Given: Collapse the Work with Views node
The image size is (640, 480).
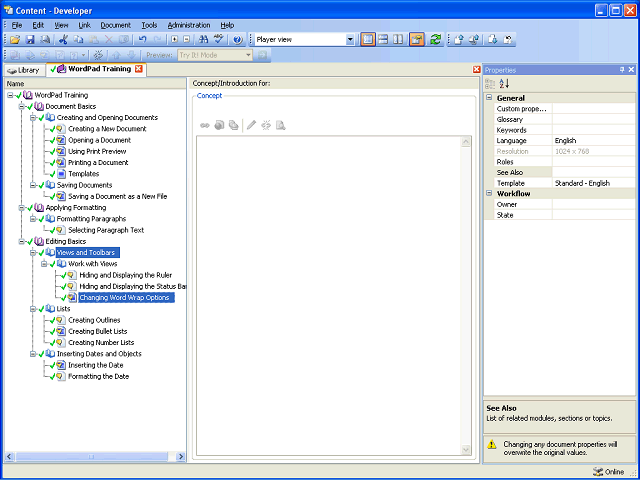Looking at the screenshot, I should click(x=44, y=264).
